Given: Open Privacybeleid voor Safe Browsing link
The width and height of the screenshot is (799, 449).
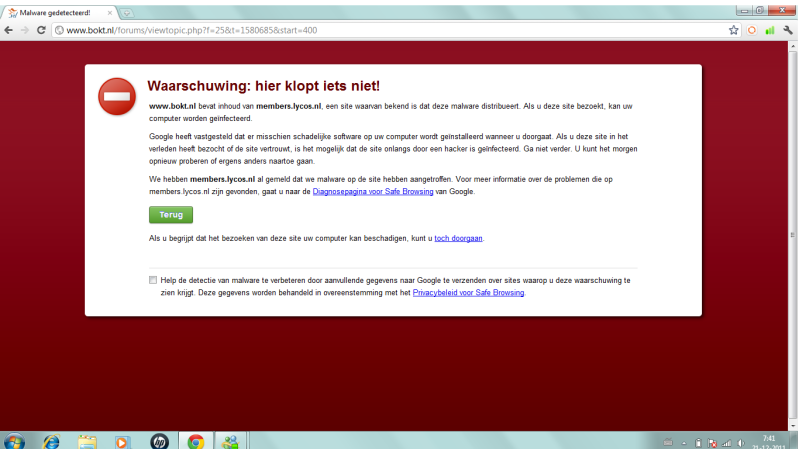Looking at the screenshot, I should (x=468, y=293).
